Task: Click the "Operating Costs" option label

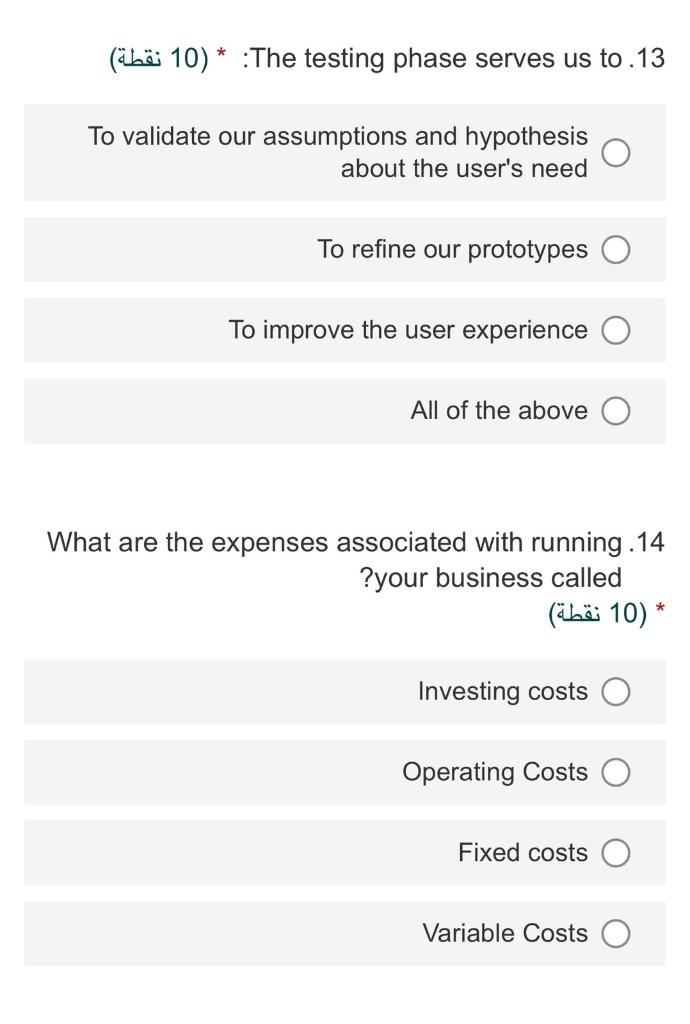Action: pyautogui.click(x=493, y=772)
